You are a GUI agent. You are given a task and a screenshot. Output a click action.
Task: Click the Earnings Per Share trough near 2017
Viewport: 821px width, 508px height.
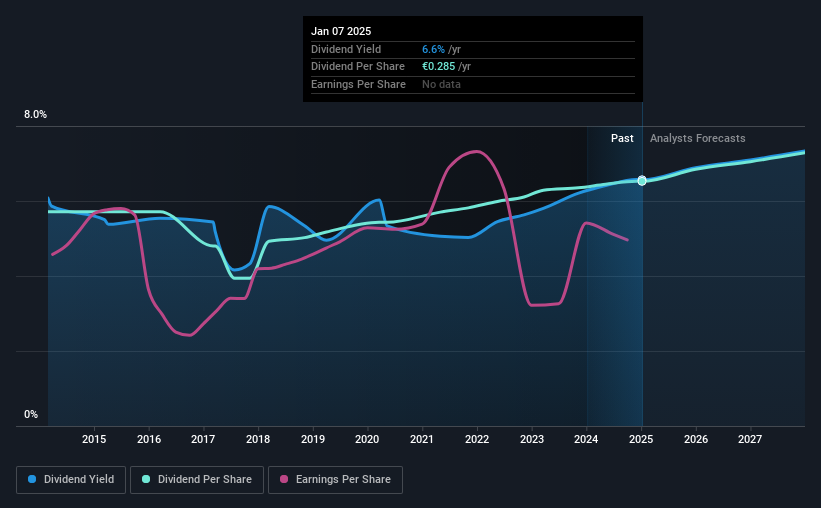coord(190,335)
